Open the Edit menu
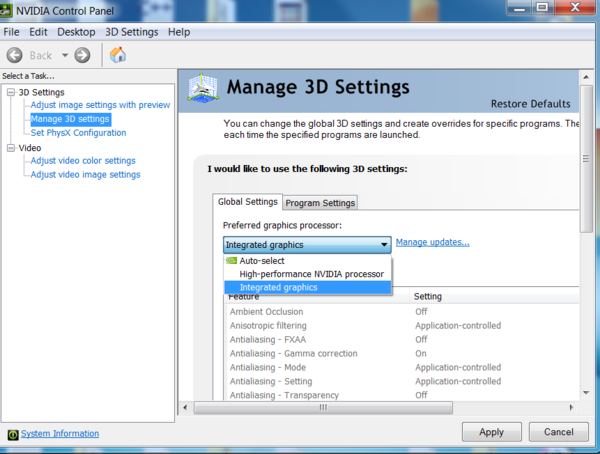Screen dimensions: 600x454 pyautogui.click(x=38, y=32)
